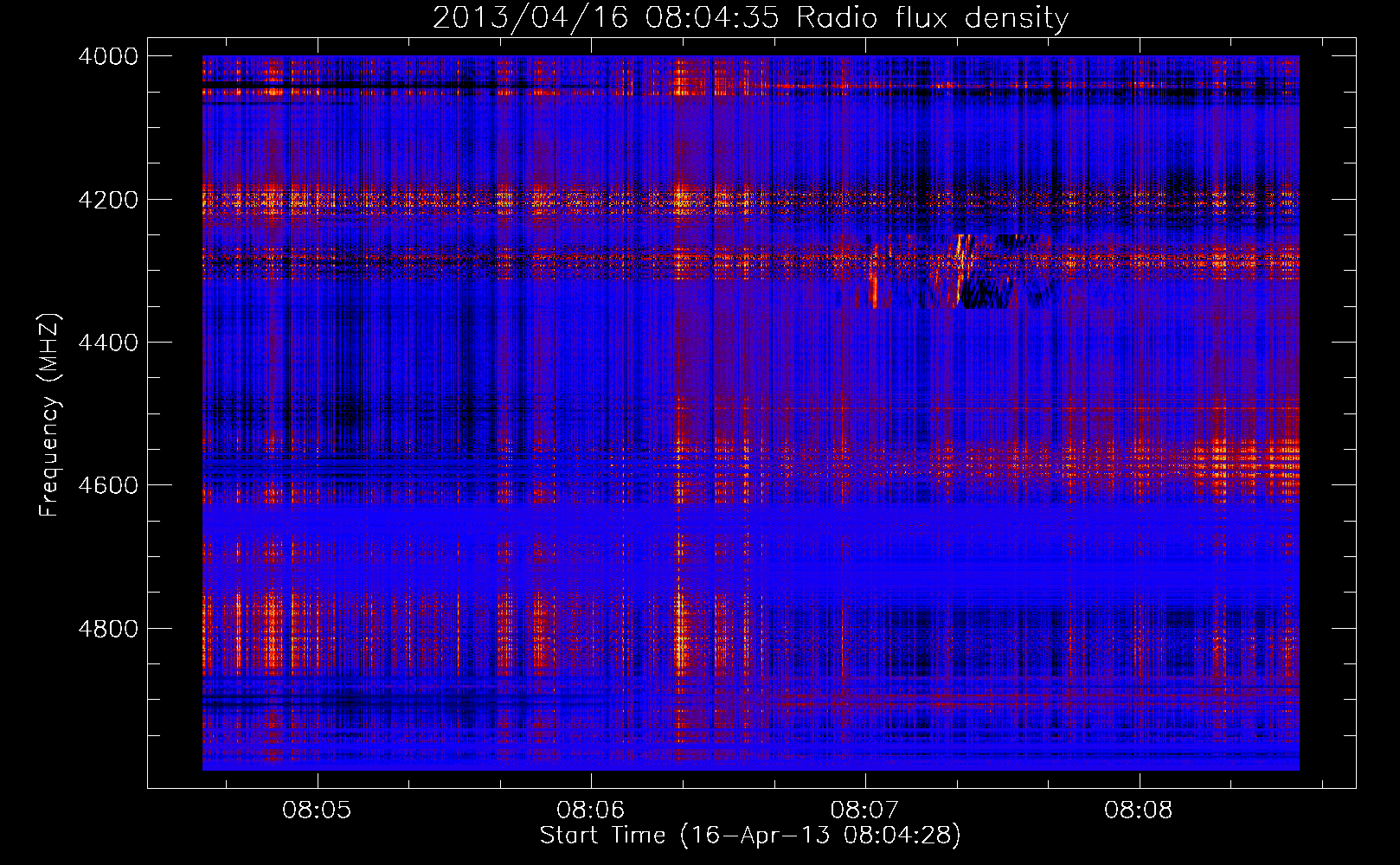Click the plot title "2013/04/16 08:04:35 Radio flux density"
1400x865 pixels.
click(x=750, y=17)
